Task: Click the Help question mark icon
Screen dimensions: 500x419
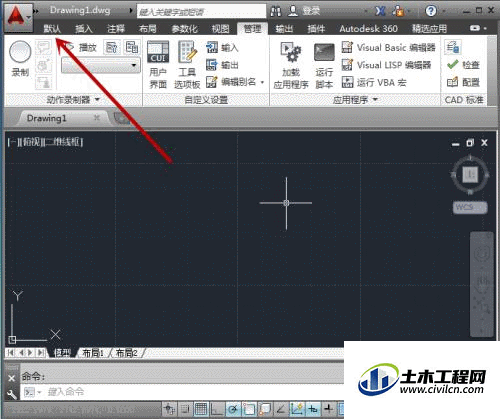Action: [431, 11]
